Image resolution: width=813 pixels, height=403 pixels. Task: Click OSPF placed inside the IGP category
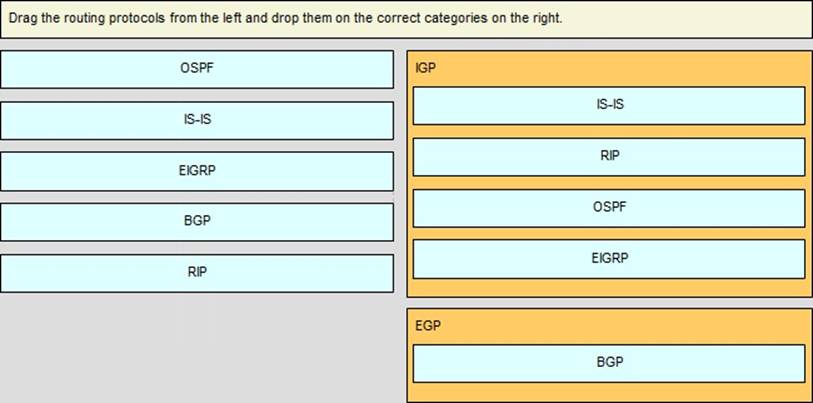[x=609, y=208]
